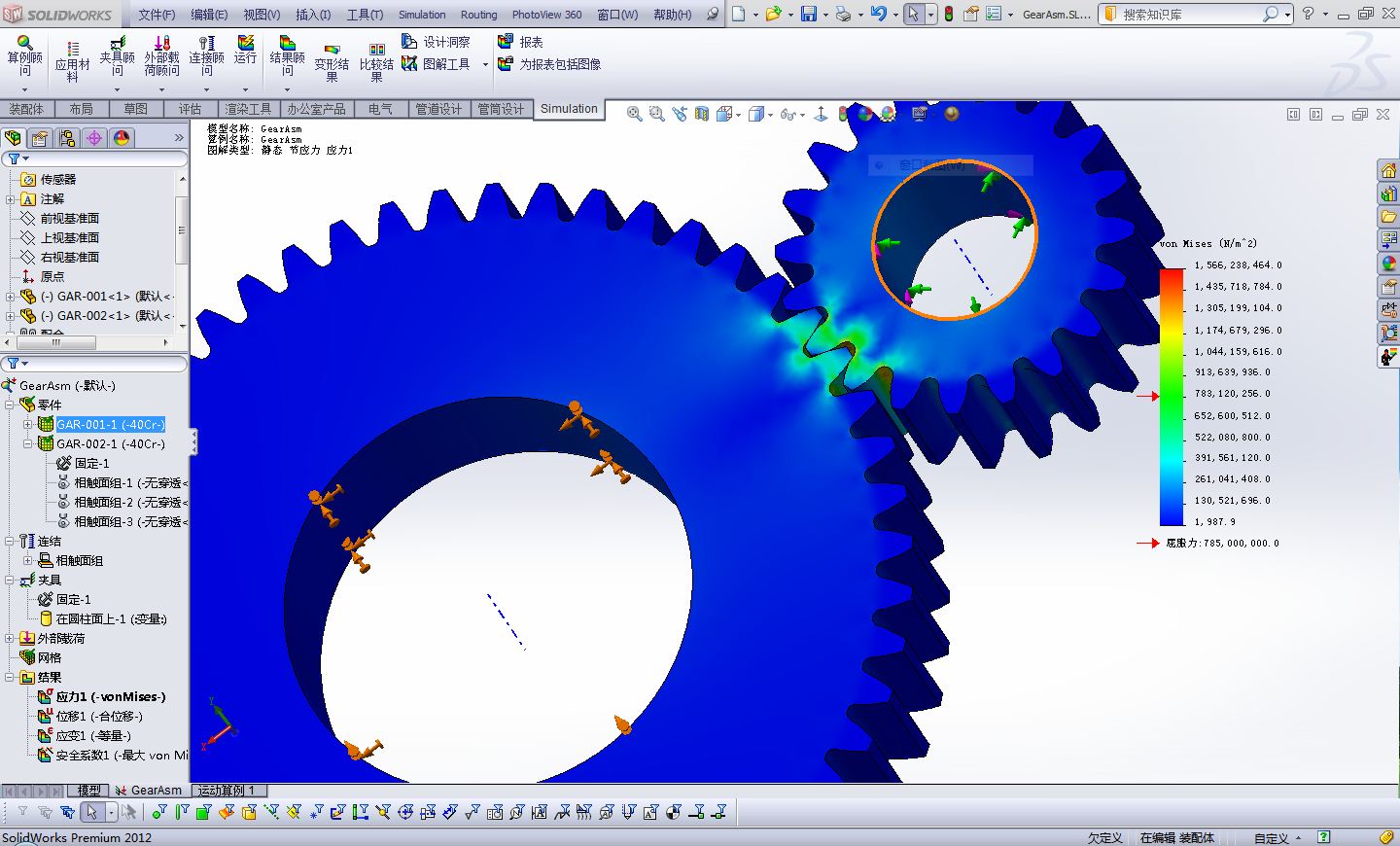Switch to DimXpertManager tab icon

click(94, 138)
